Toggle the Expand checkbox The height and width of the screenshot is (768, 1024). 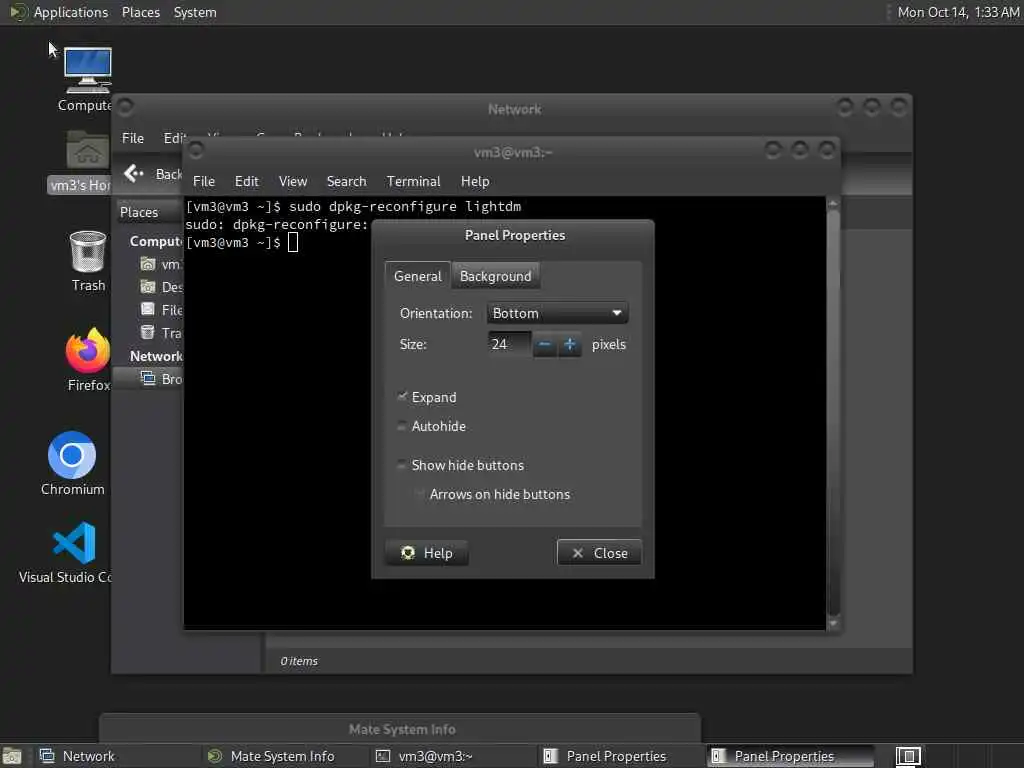point(402,397)
